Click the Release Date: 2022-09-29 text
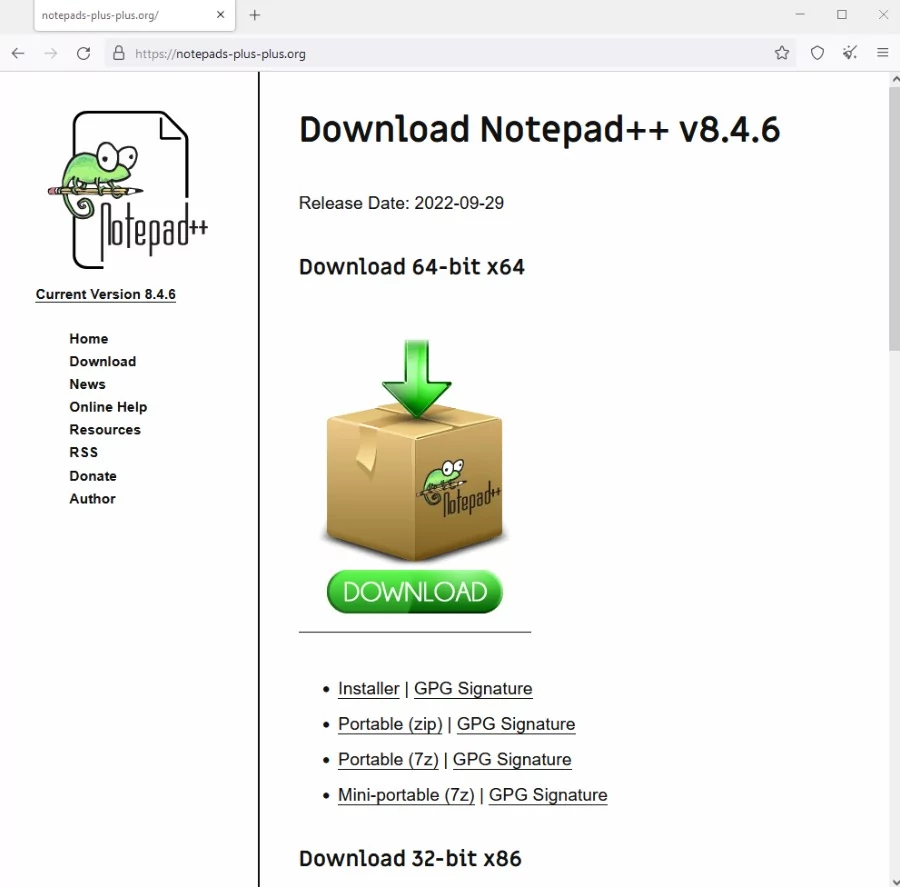Viewport: 900px width, 887px height. coord(401,203)
